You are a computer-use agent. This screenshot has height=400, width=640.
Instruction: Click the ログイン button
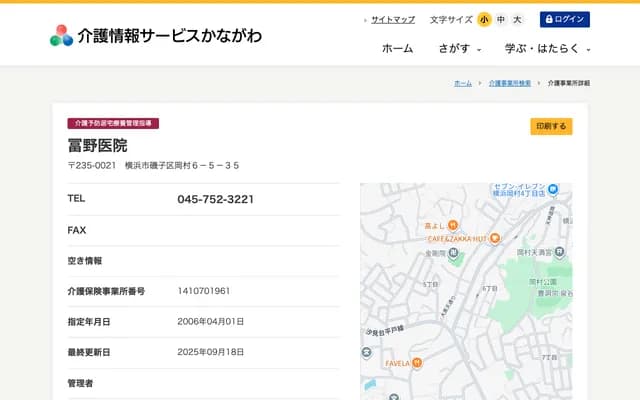[x=564, y=19]
